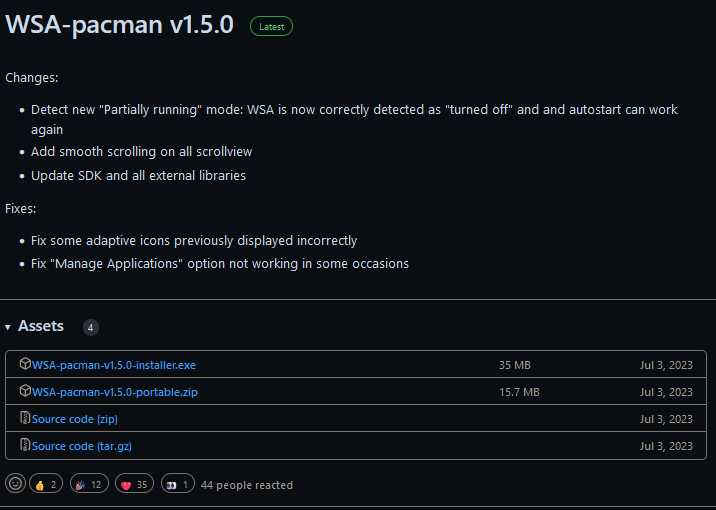The height and width of the screenshot is (510, 716).
Task: Open the smiley add-reaction picker
Action: [15, 484]
